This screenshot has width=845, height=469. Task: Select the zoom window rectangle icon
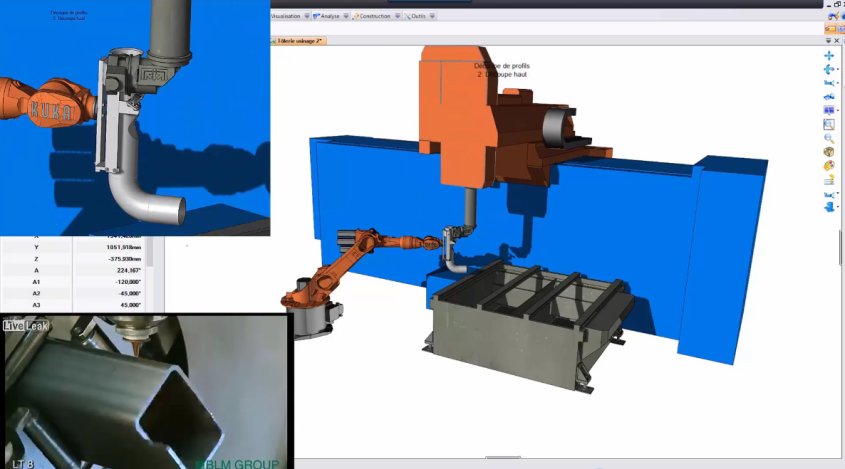pos(829,125)
